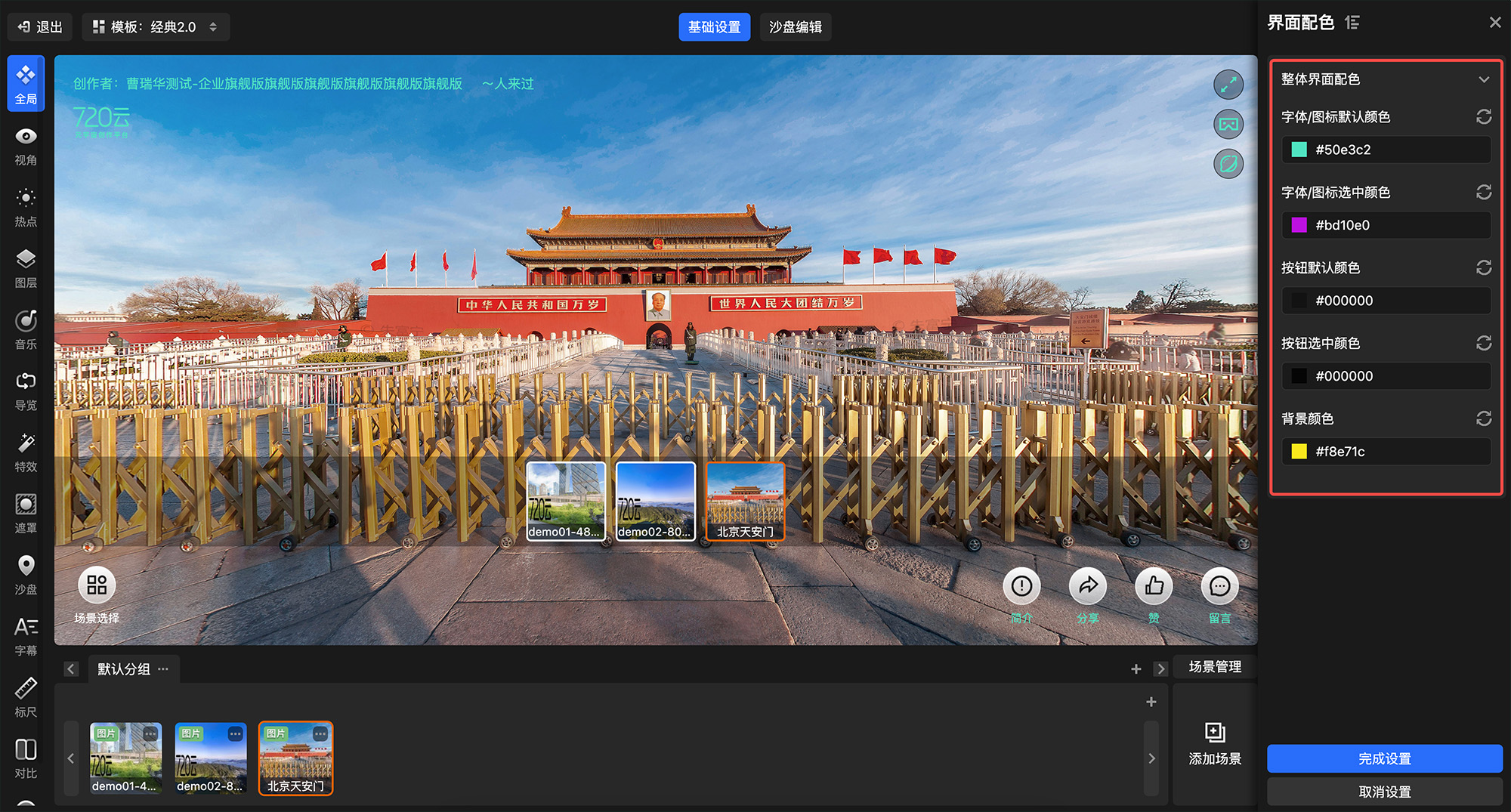Click the 特效 effects wand icon

[26, 452]
